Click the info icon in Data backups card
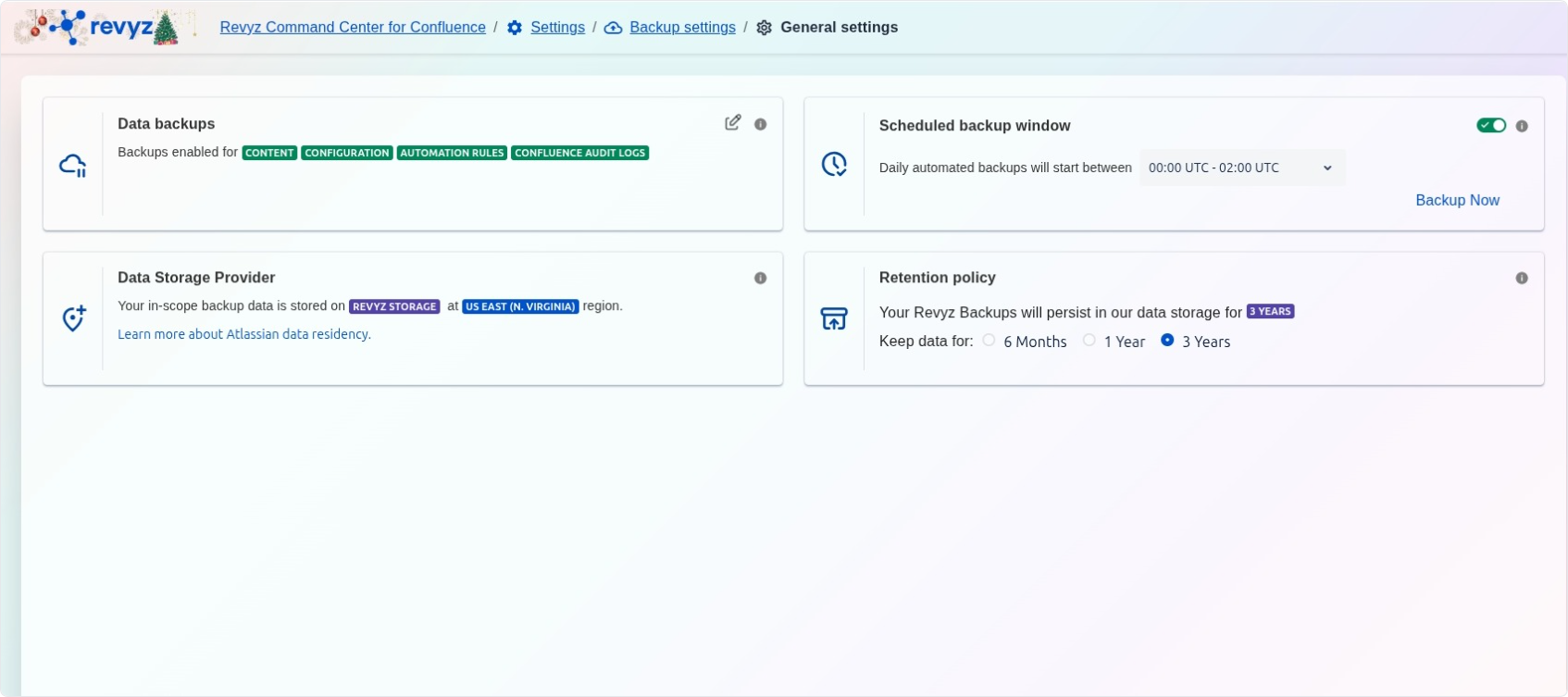 tap(760, 124)
